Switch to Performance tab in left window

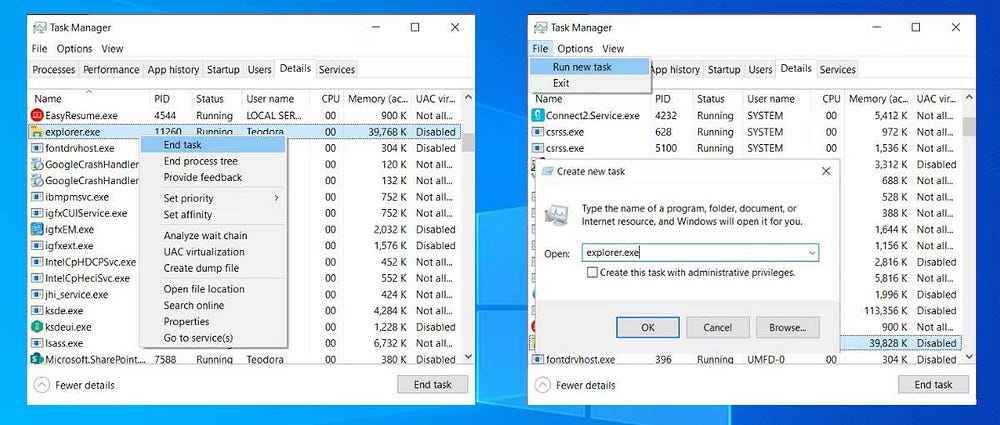pyautogui.click(x=111, y=70)
